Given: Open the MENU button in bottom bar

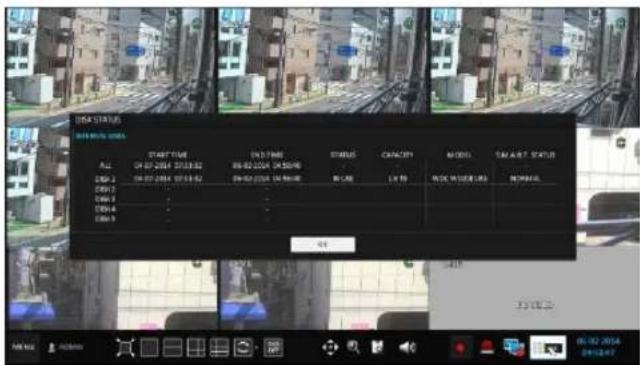Looking at the screenshot, I should 23,347.
